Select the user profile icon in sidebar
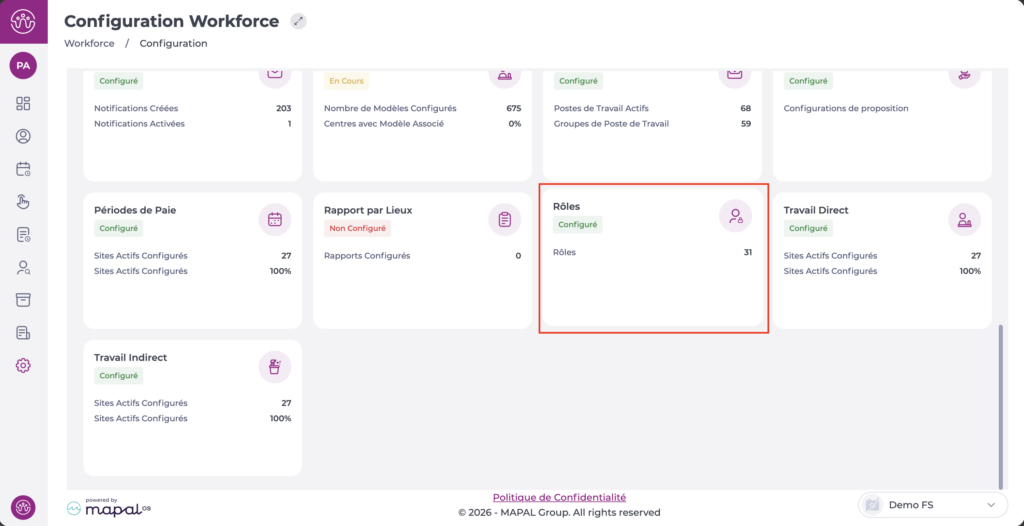The width and height of the screenshot is (1024, 526). 23,136
